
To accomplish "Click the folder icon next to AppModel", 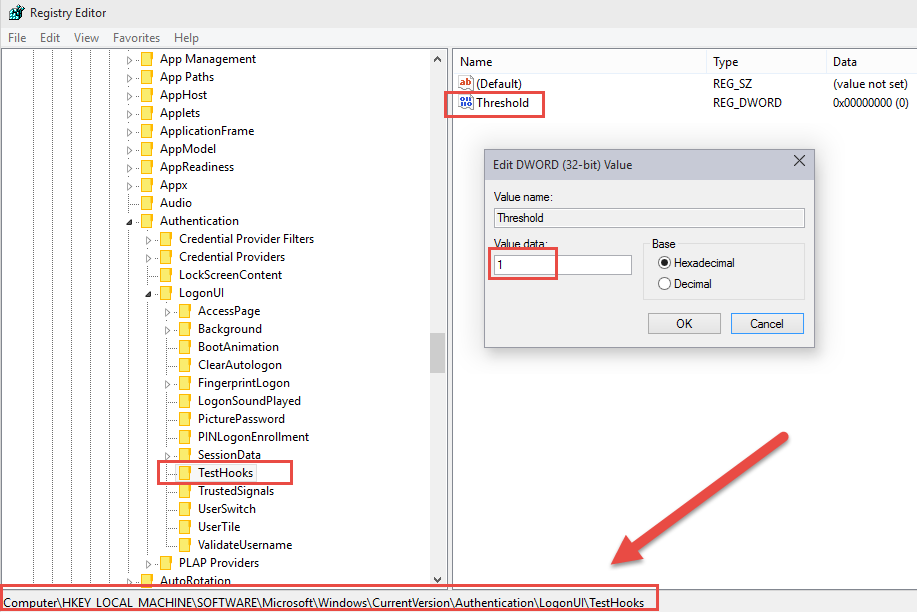I will click(x=147, y=149).
